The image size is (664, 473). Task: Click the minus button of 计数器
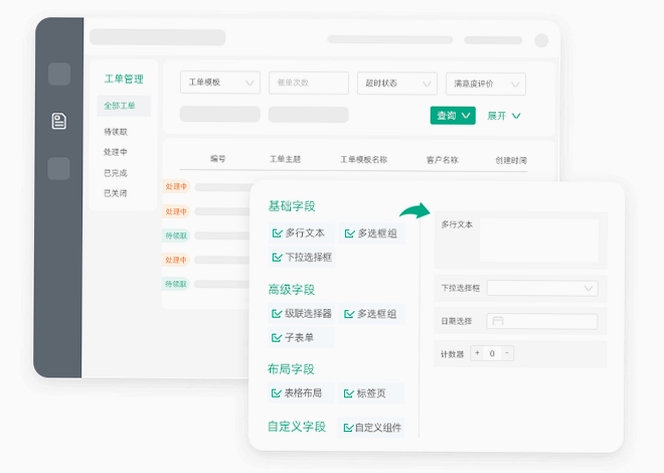[x=507, y=353]
